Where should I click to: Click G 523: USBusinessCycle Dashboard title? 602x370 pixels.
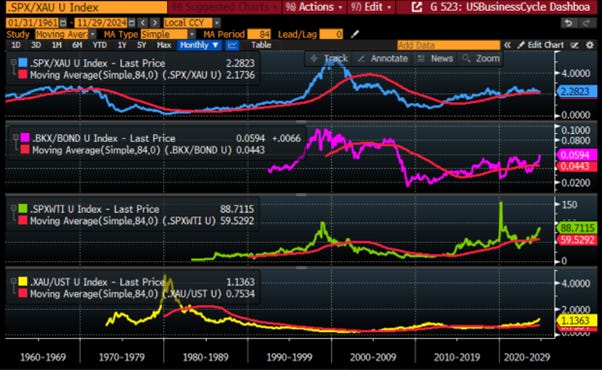pos(510,7)
